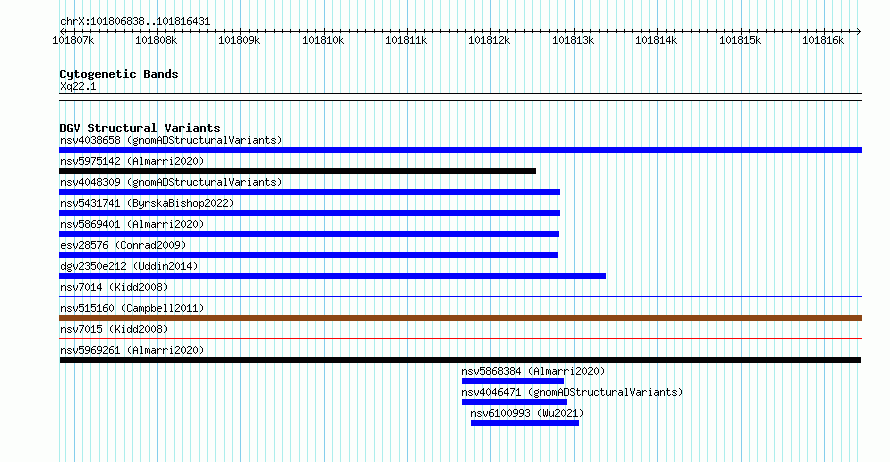Click the right arrowhead of the ruler

859,31
